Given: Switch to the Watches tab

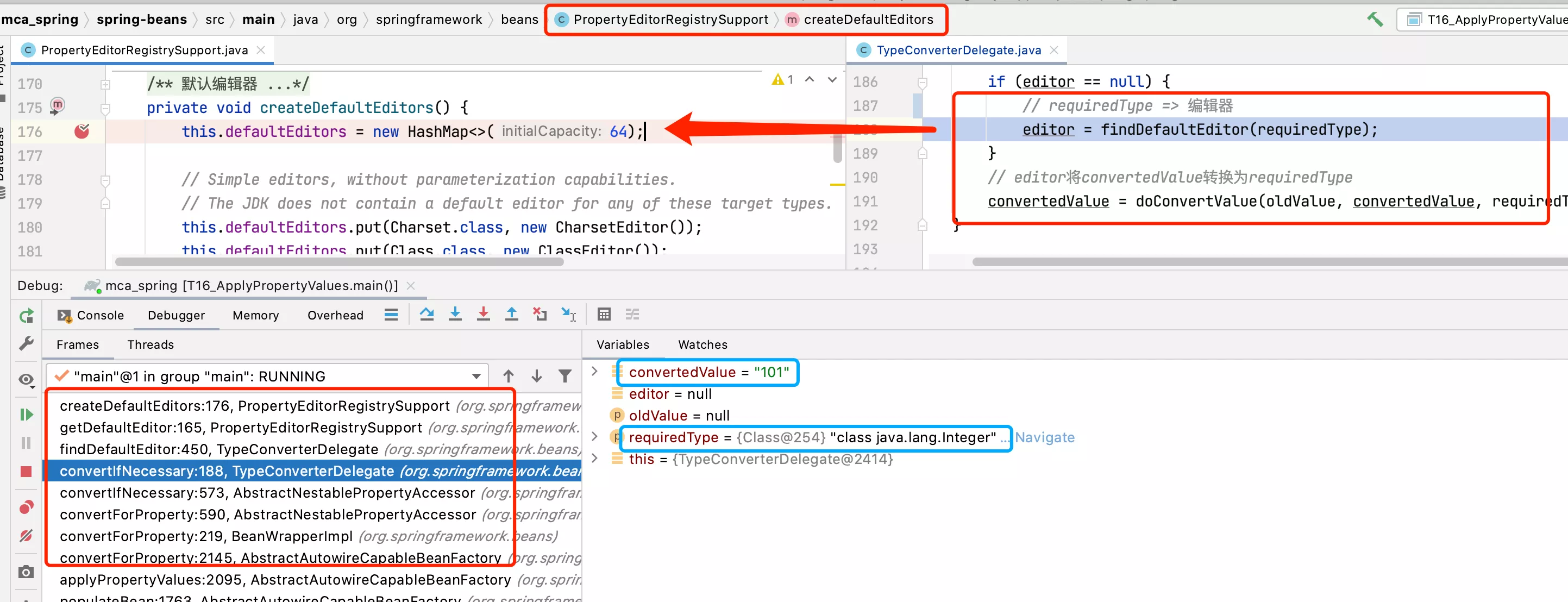Looking at the screenshot, I should tap(703, 344).
